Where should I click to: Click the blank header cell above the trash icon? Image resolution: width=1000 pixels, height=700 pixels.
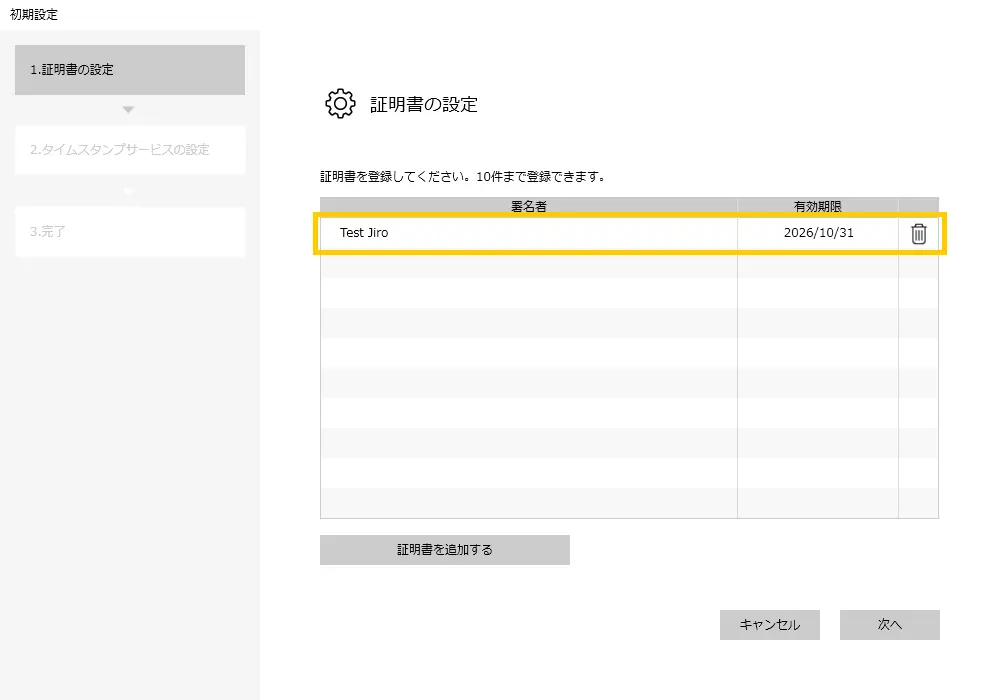(918, 206)
